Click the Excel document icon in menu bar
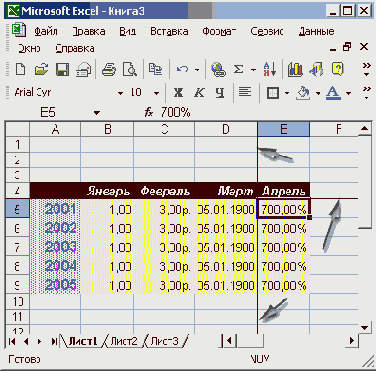The image size is (376, 371). coord(19,30)
